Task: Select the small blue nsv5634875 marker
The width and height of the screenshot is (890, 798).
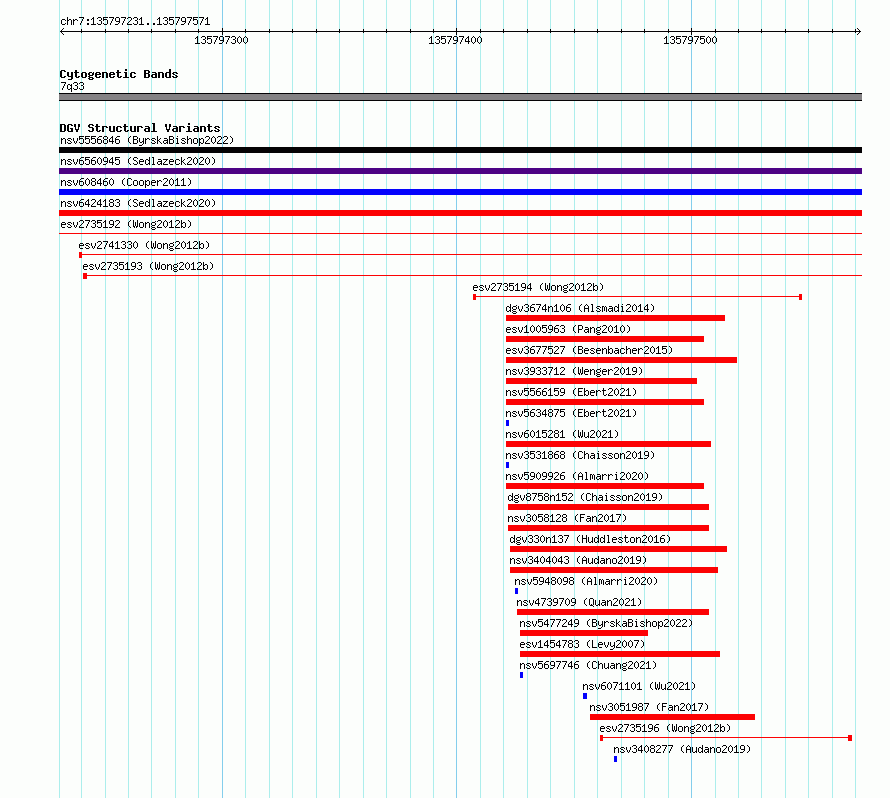Action: (507, 423)
